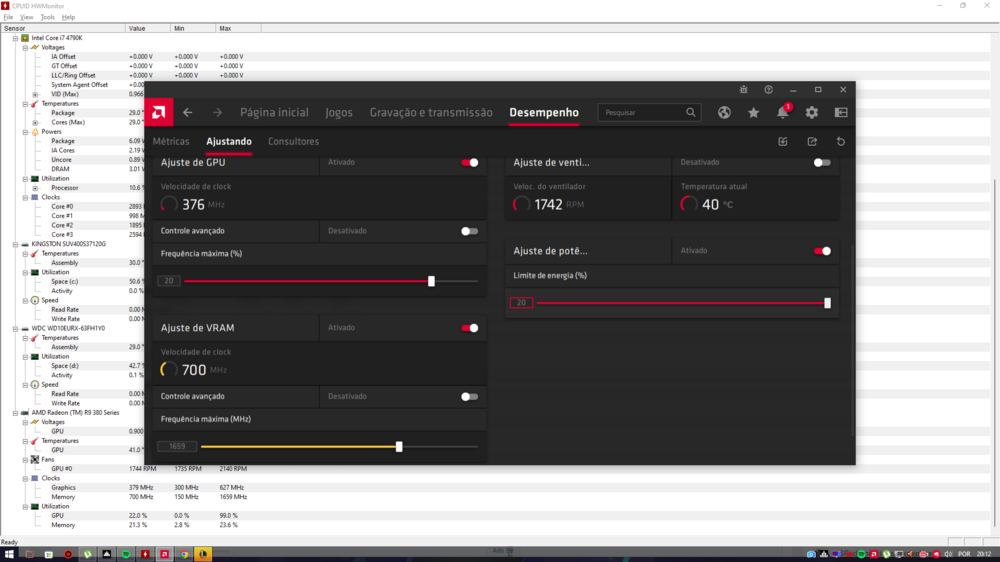This screenshot has height=562, width=1000.
Task: Turn on VRAM Controle avançado toggle
Action: point(469,397)
